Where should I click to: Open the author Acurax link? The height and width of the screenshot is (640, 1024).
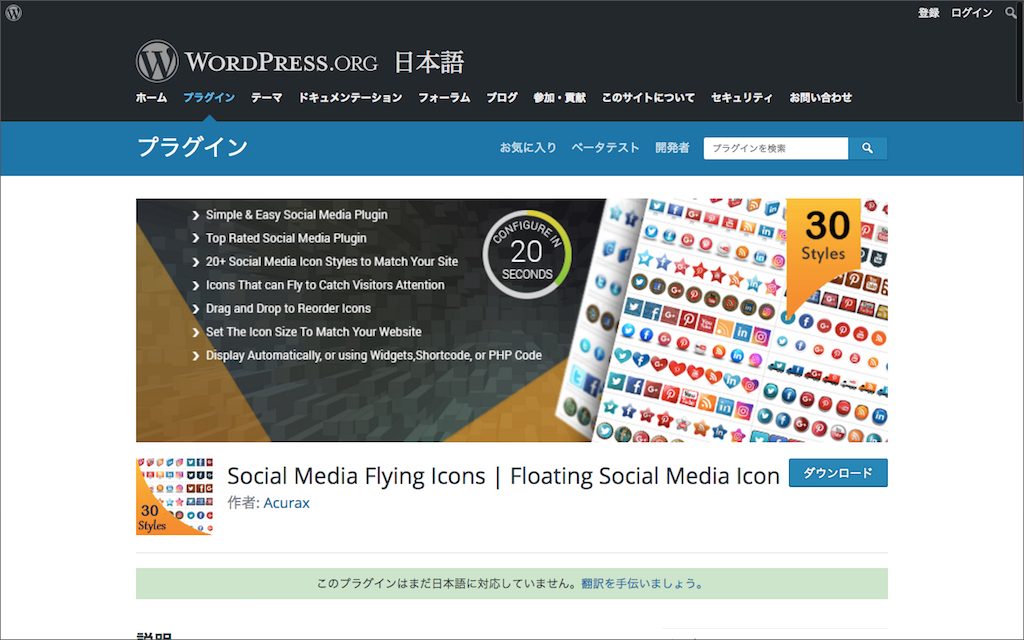click(287, 503)
